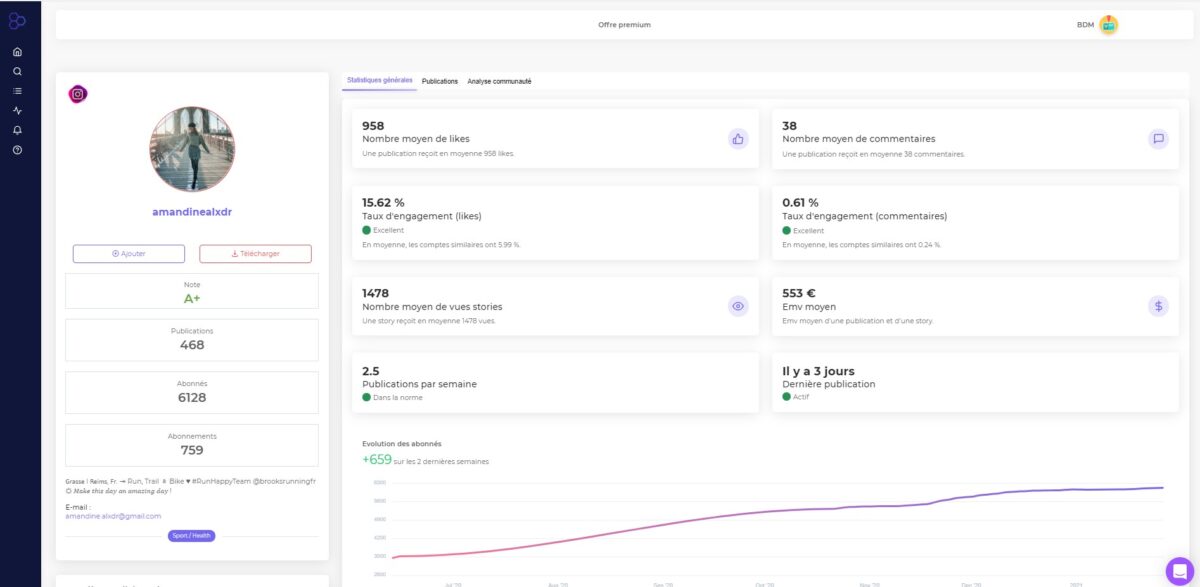Click the amandine.alxdr@gmail.com email link
This screenshot has width=1200, height=587.
(x=113, y=516)
